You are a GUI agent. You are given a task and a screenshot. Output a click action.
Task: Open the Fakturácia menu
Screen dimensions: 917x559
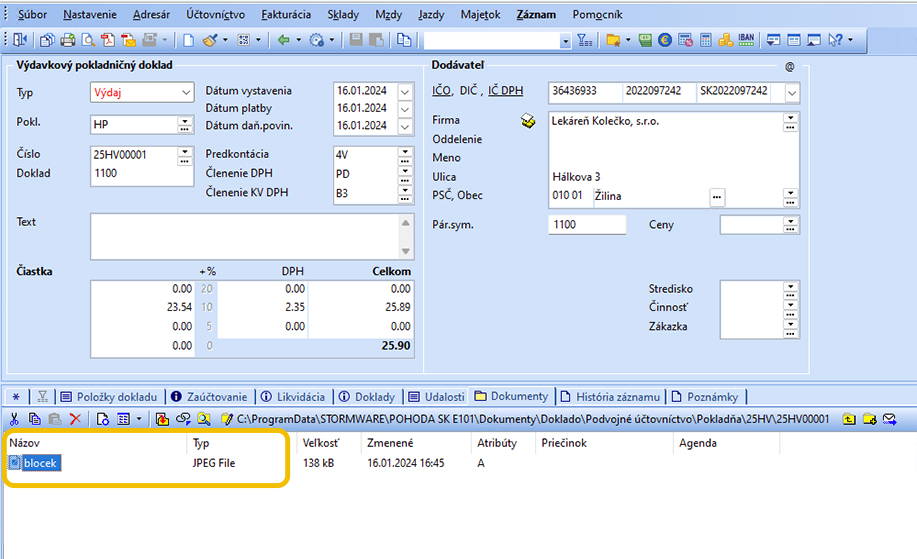pos(286,15)
